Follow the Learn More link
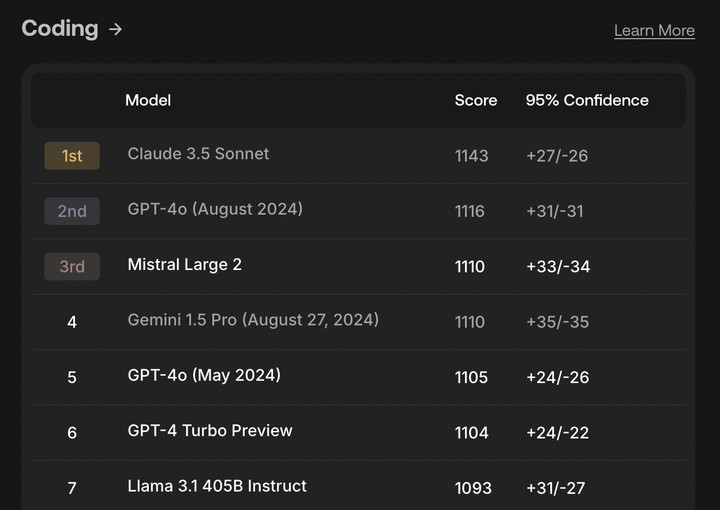Screen dimensions: 720x510 654,31
